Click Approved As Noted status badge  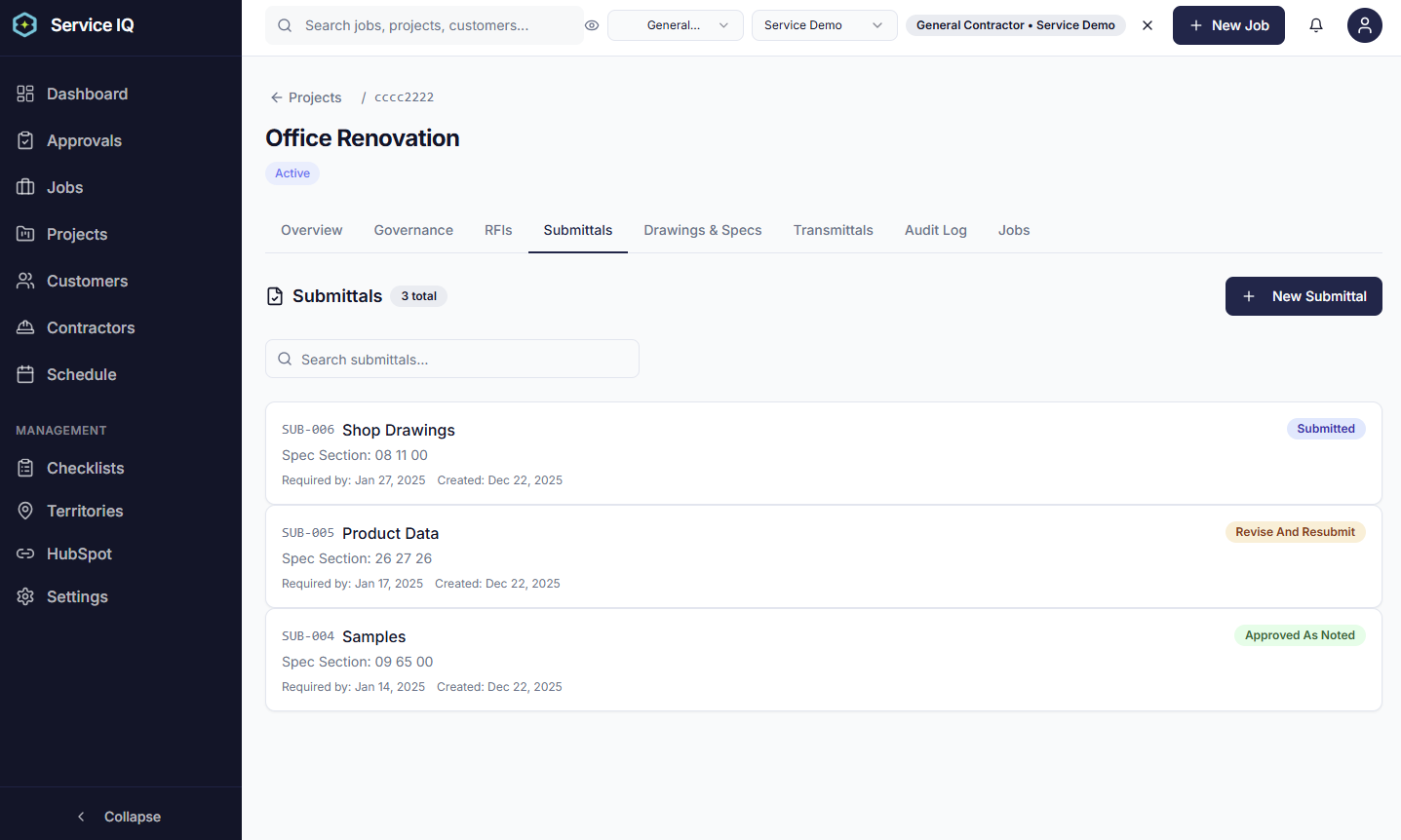[1300, 635]
